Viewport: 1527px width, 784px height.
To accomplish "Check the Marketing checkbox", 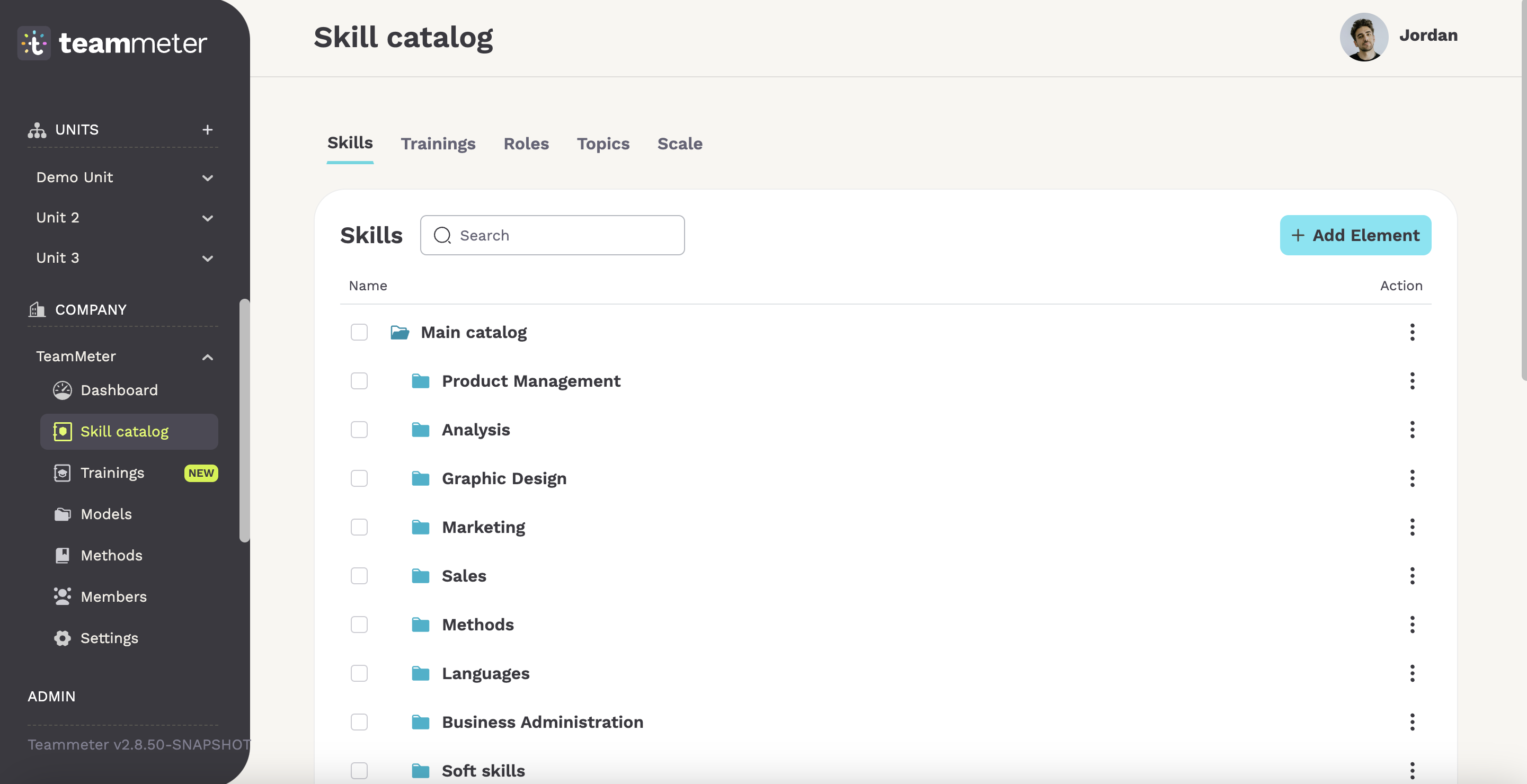I will (359, 527).
